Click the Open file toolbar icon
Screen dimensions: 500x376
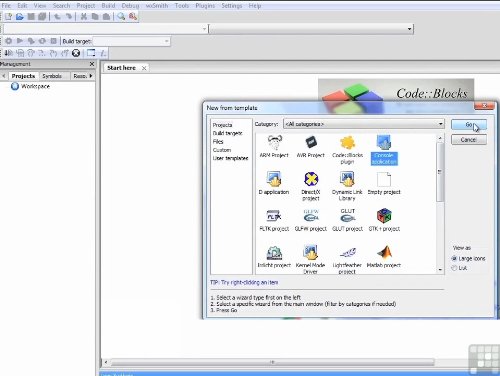coord(20,16)
